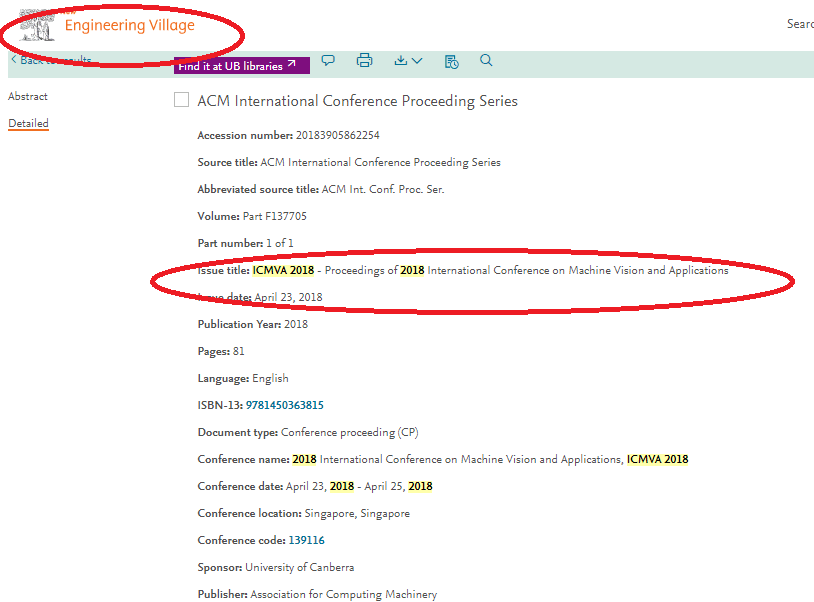Click Language value English
814x602 pixels.
pos(270,378)
